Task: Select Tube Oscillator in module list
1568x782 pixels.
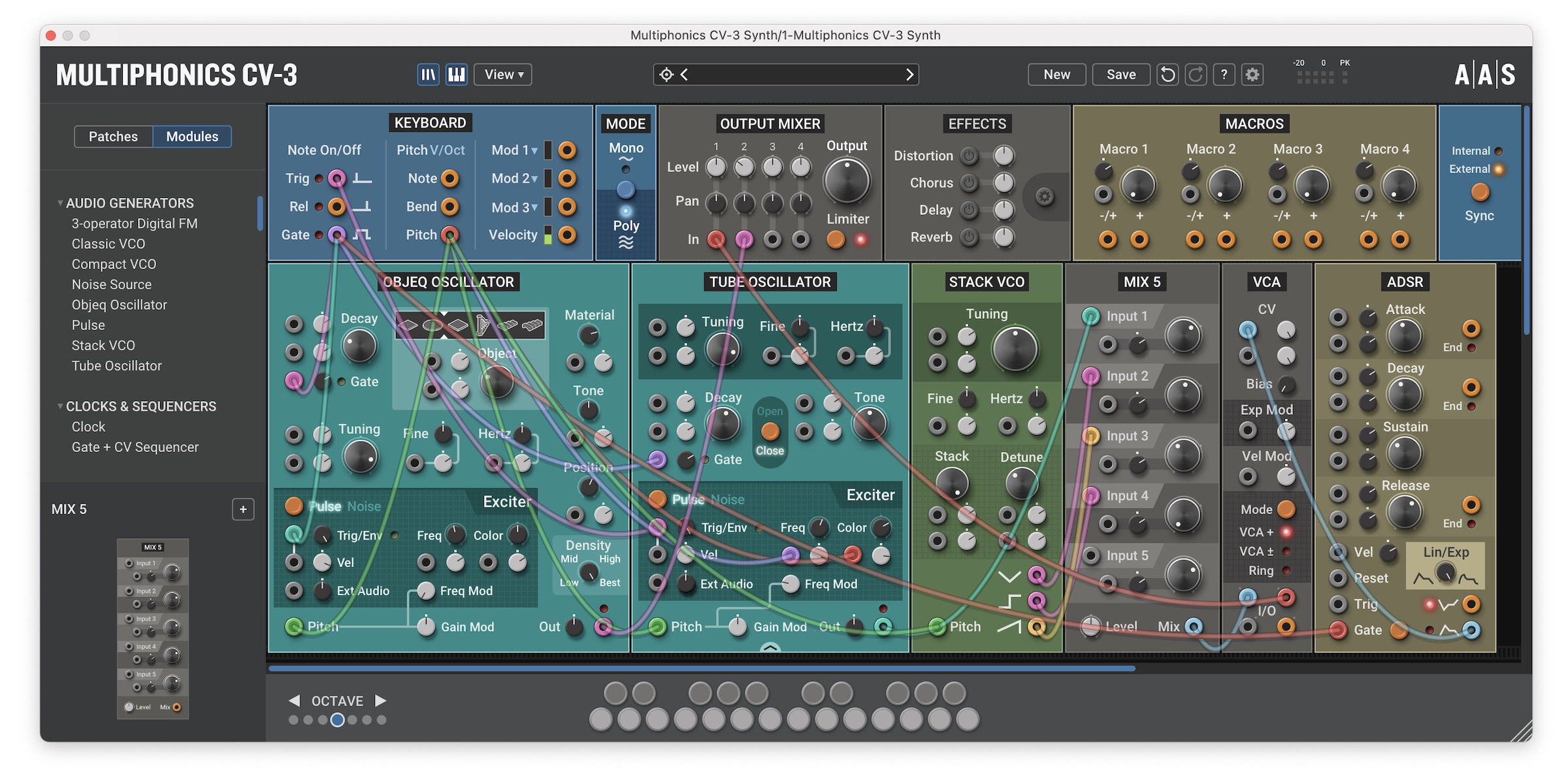Action: coord(116,366)
